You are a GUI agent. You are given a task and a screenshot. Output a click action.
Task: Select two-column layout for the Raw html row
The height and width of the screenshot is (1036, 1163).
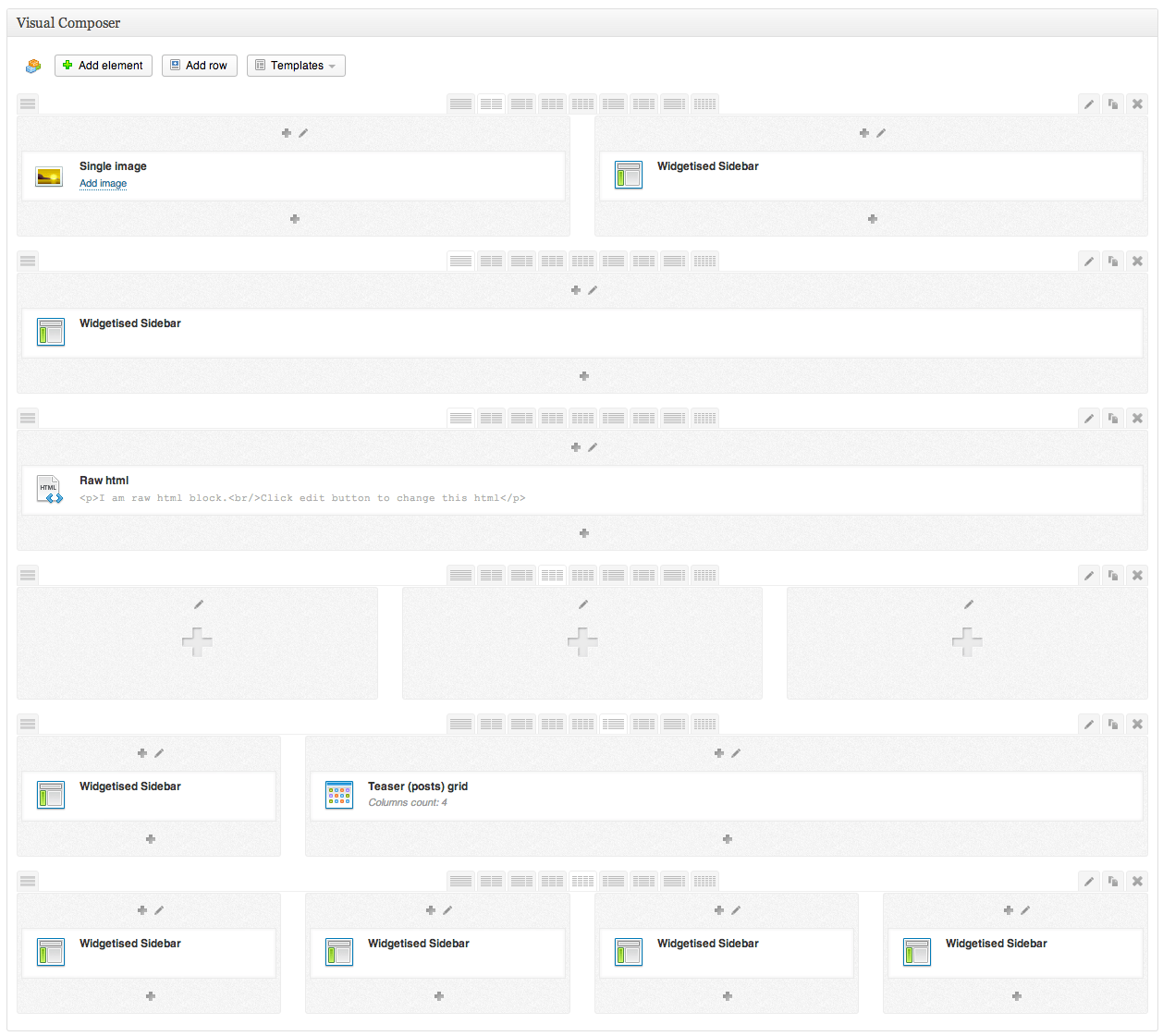[x=491, y=419]
